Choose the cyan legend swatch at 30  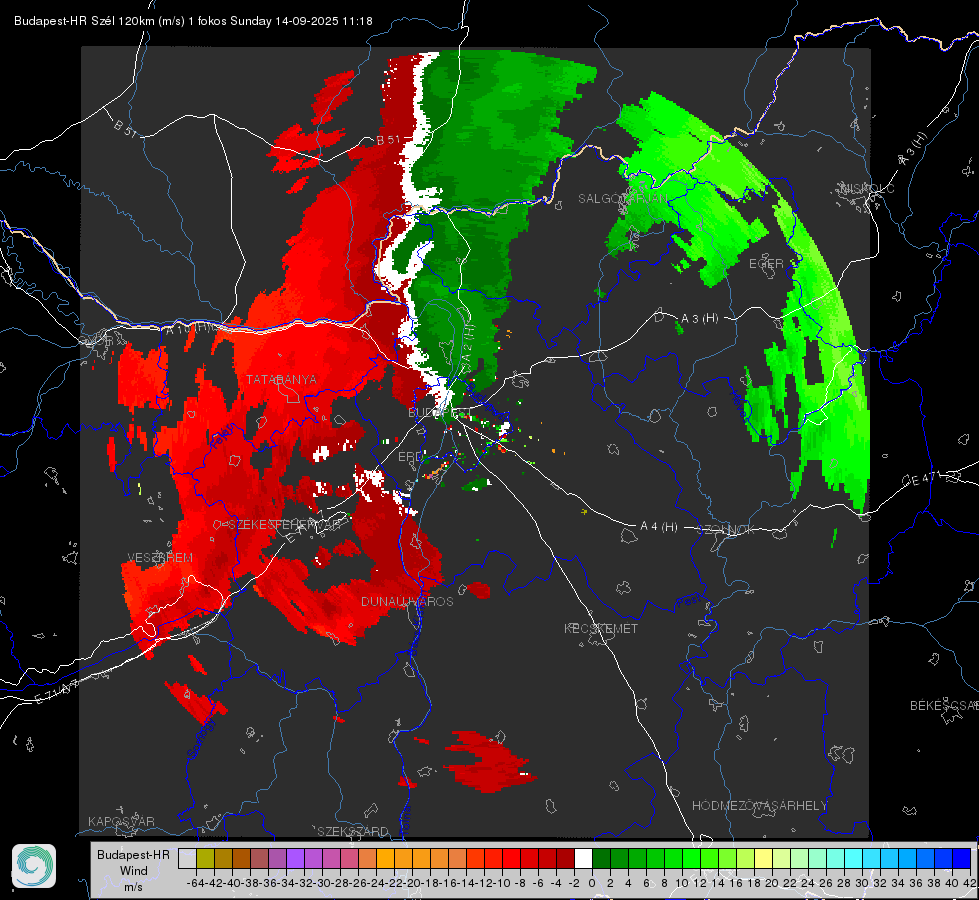[872, 858]
